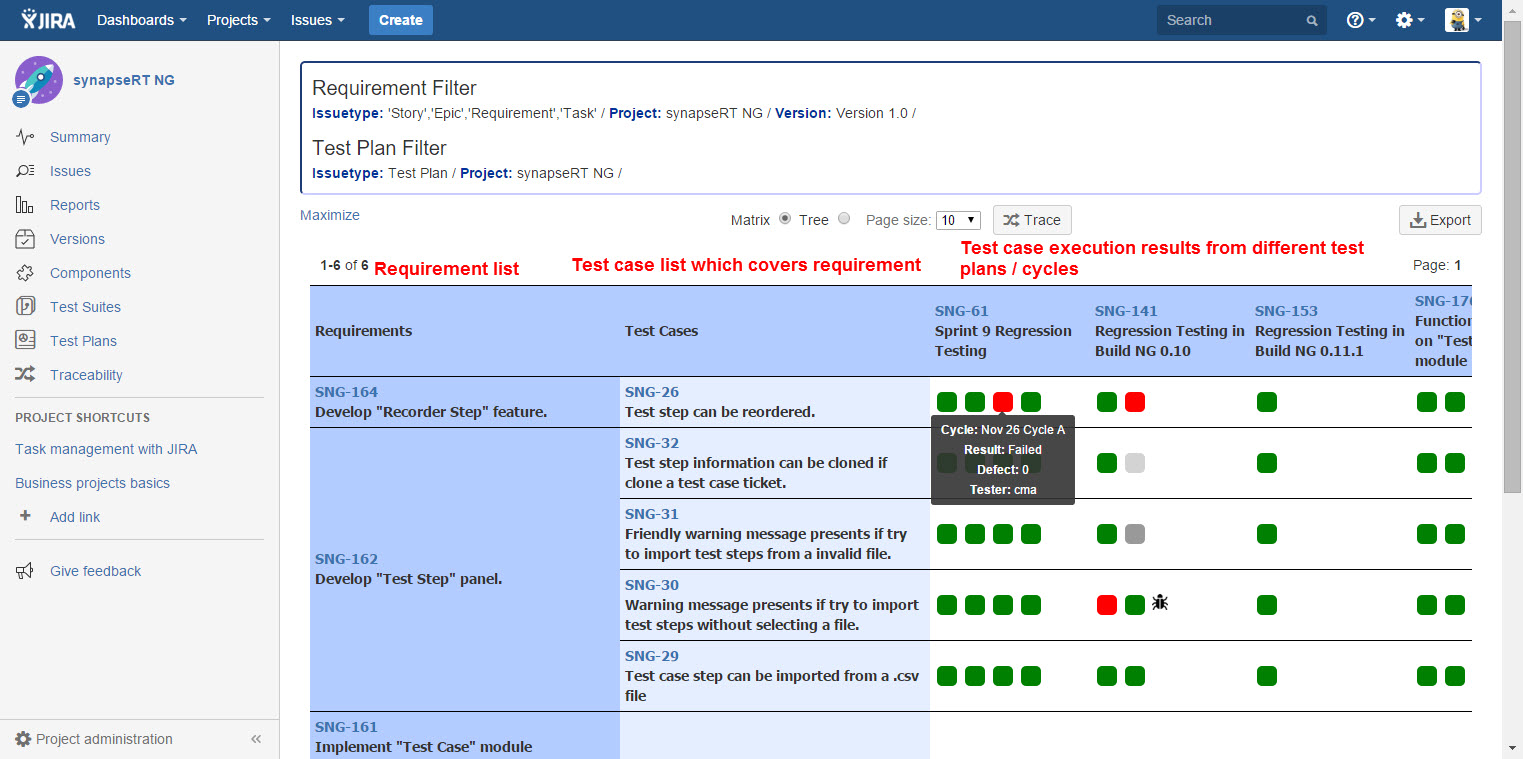
Task: Click red failed result for SNG-26 under SNG-61
Action: (x=1003, y=402)
